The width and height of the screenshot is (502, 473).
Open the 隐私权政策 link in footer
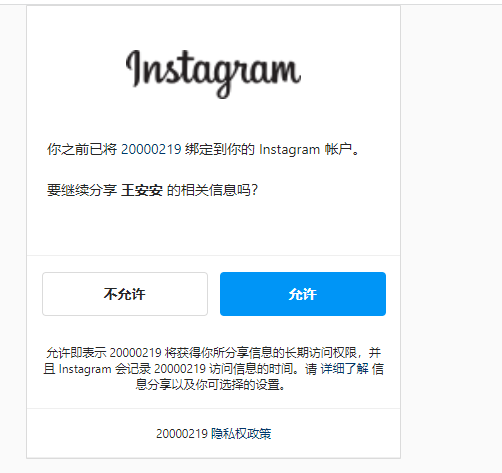click(x=241, y=434)
